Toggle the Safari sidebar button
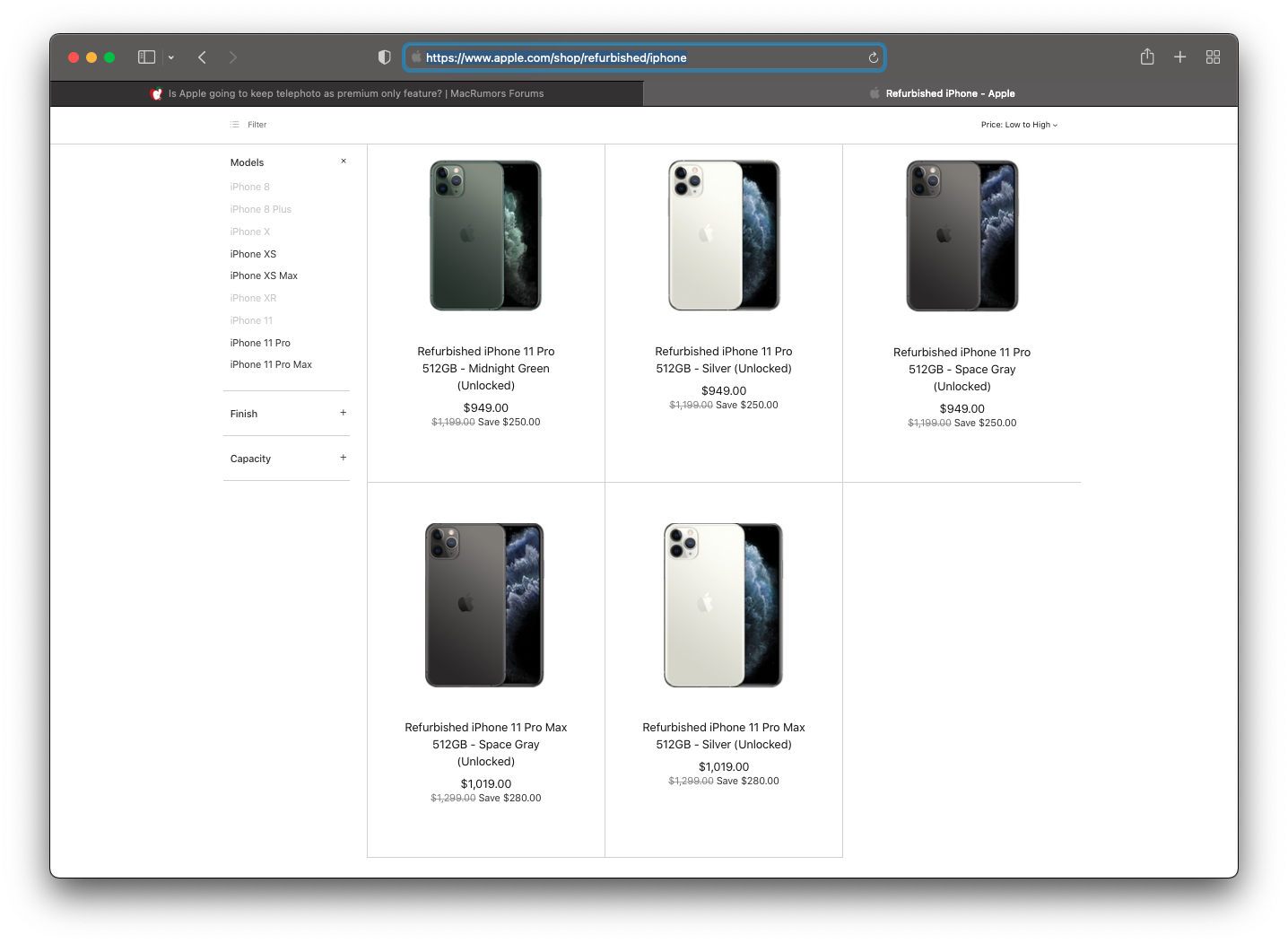This screenshot has width=1288, height=944. (x=146, y=57)
